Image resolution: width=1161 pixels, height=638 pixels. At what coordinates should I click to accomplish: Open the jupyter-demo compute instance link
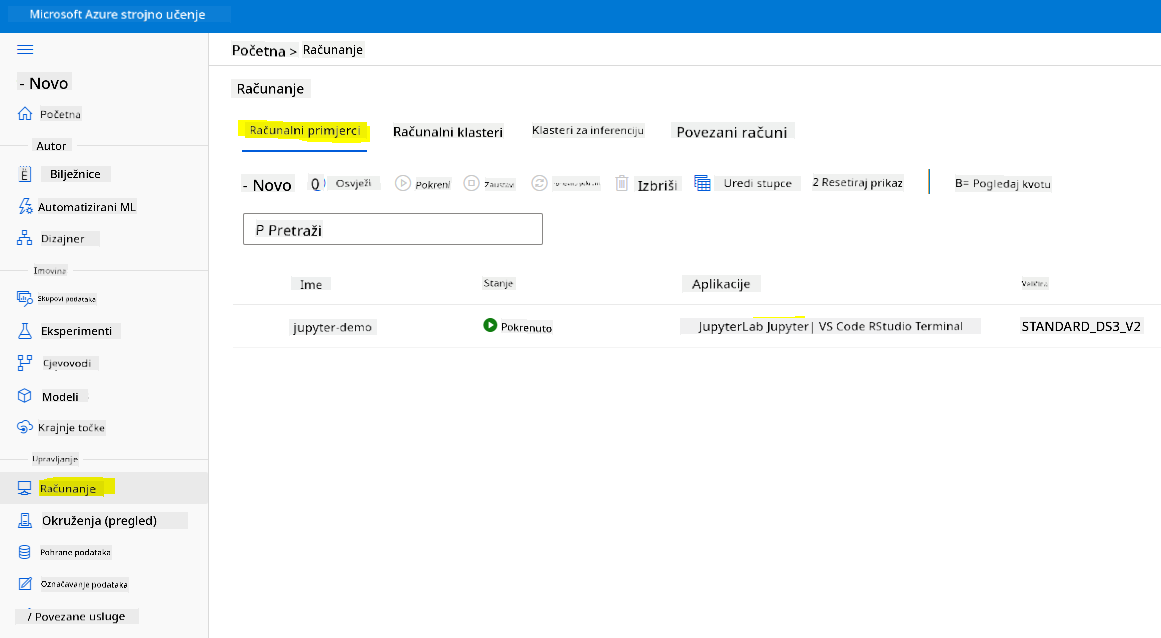pyautogui.click(x=332, y=327)
